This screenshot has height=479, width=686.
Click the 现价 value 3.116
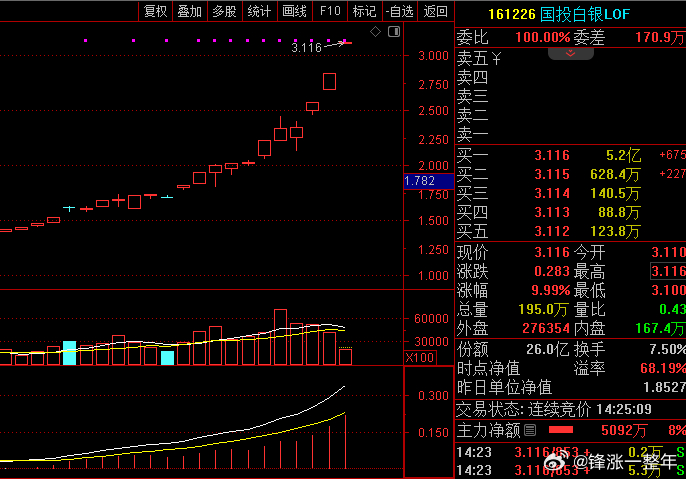[x=552, y=252]
